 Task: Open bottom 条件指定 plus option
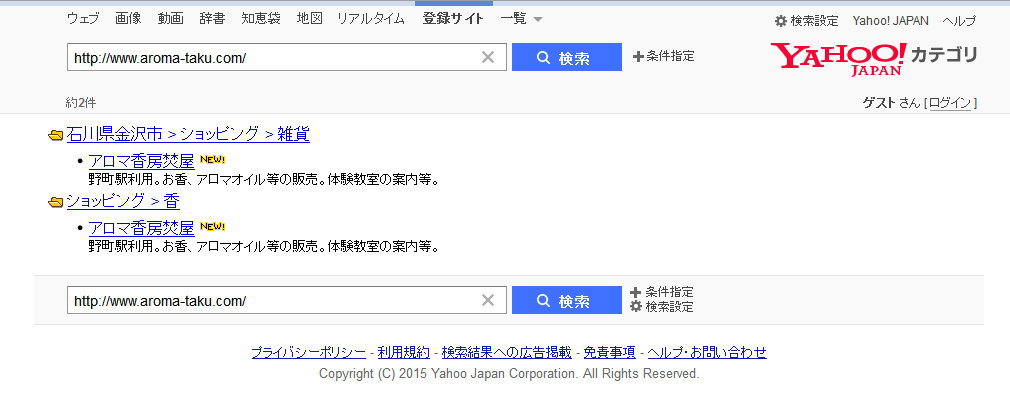coord(662,292)
